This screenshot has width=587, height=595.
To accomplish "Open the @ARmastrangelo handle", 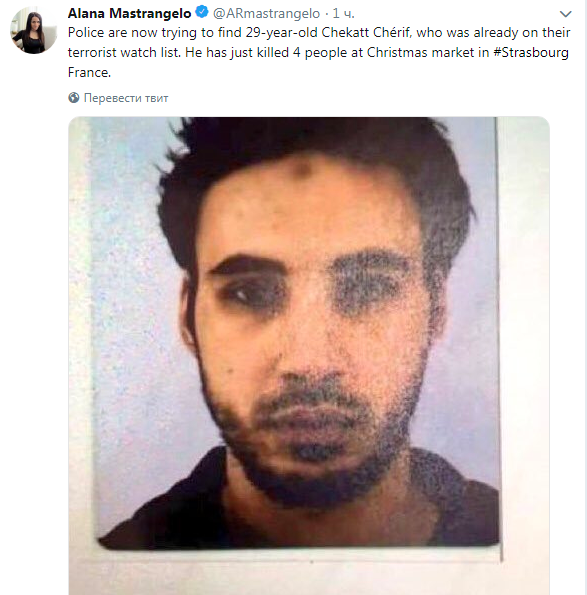I will pyautogui.click(x=266, y=13).
